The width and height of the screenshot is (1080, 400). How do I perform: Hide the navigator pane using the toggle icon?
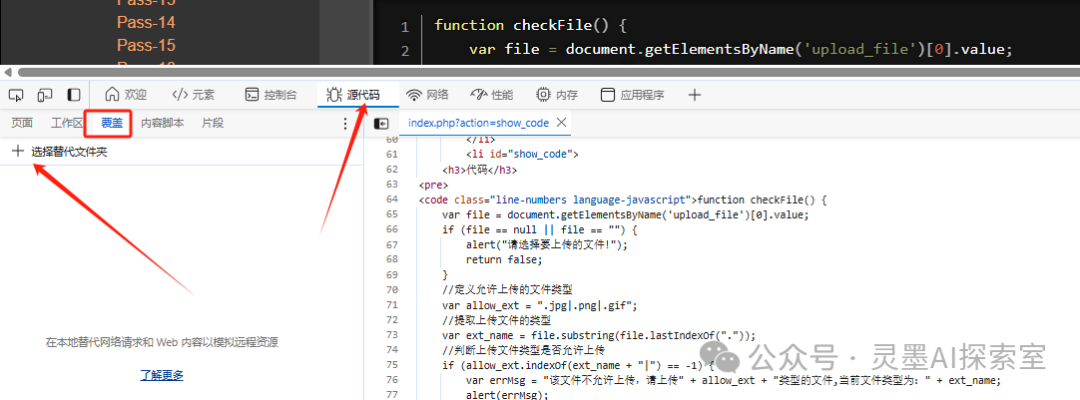(381, 124)
